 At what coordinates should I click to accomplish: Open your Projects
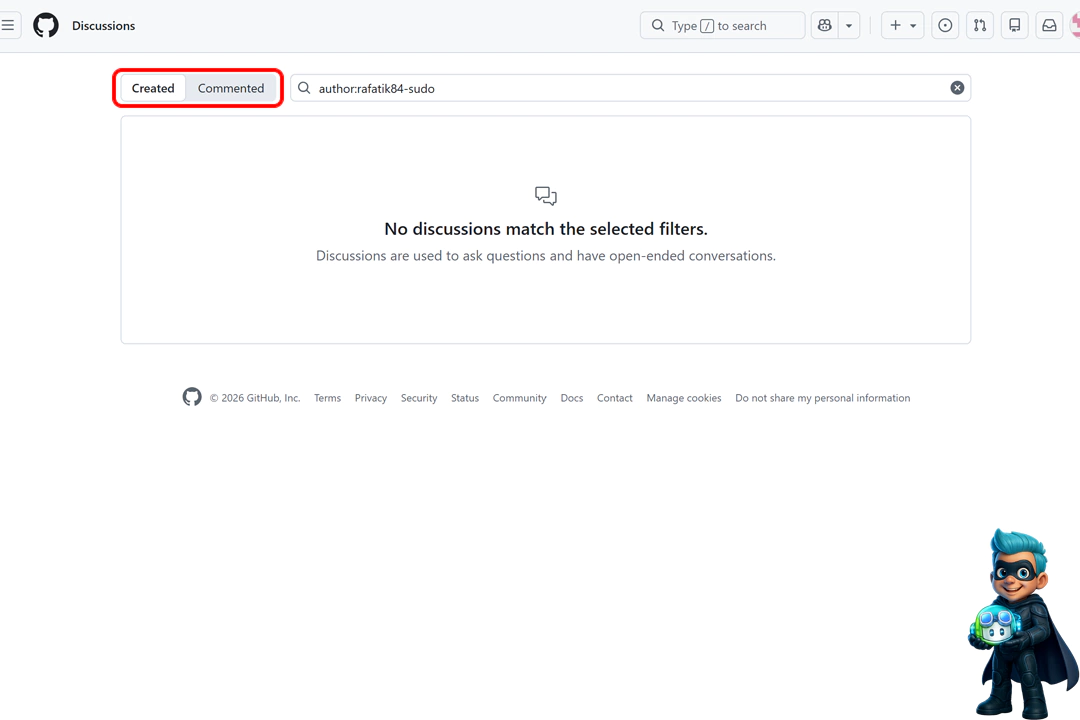(1014, 25)
